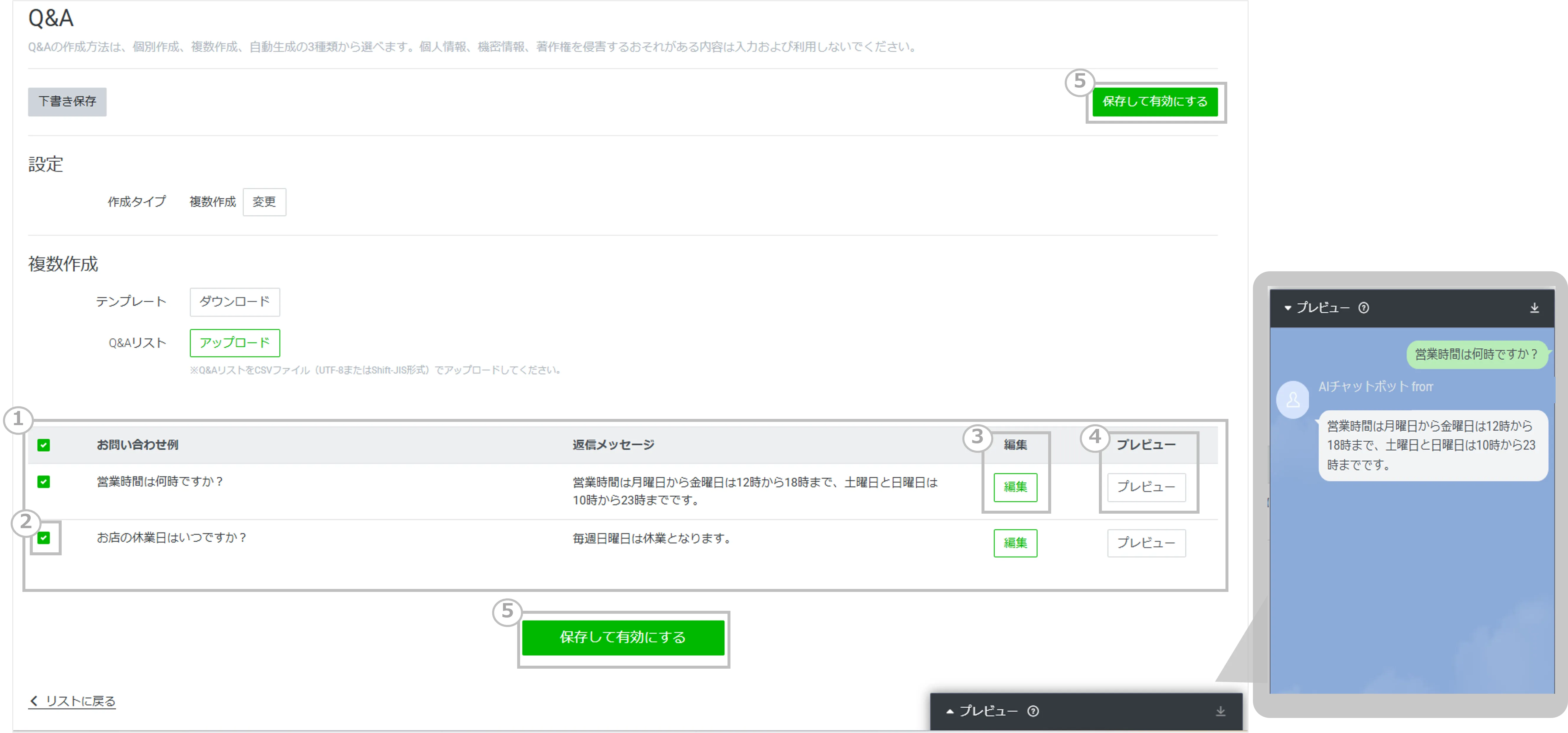Uncheck the 営業時間は何時ですか？ row checkbox
This screenshot has height=733, width=1568.
[x=44, y=482]
